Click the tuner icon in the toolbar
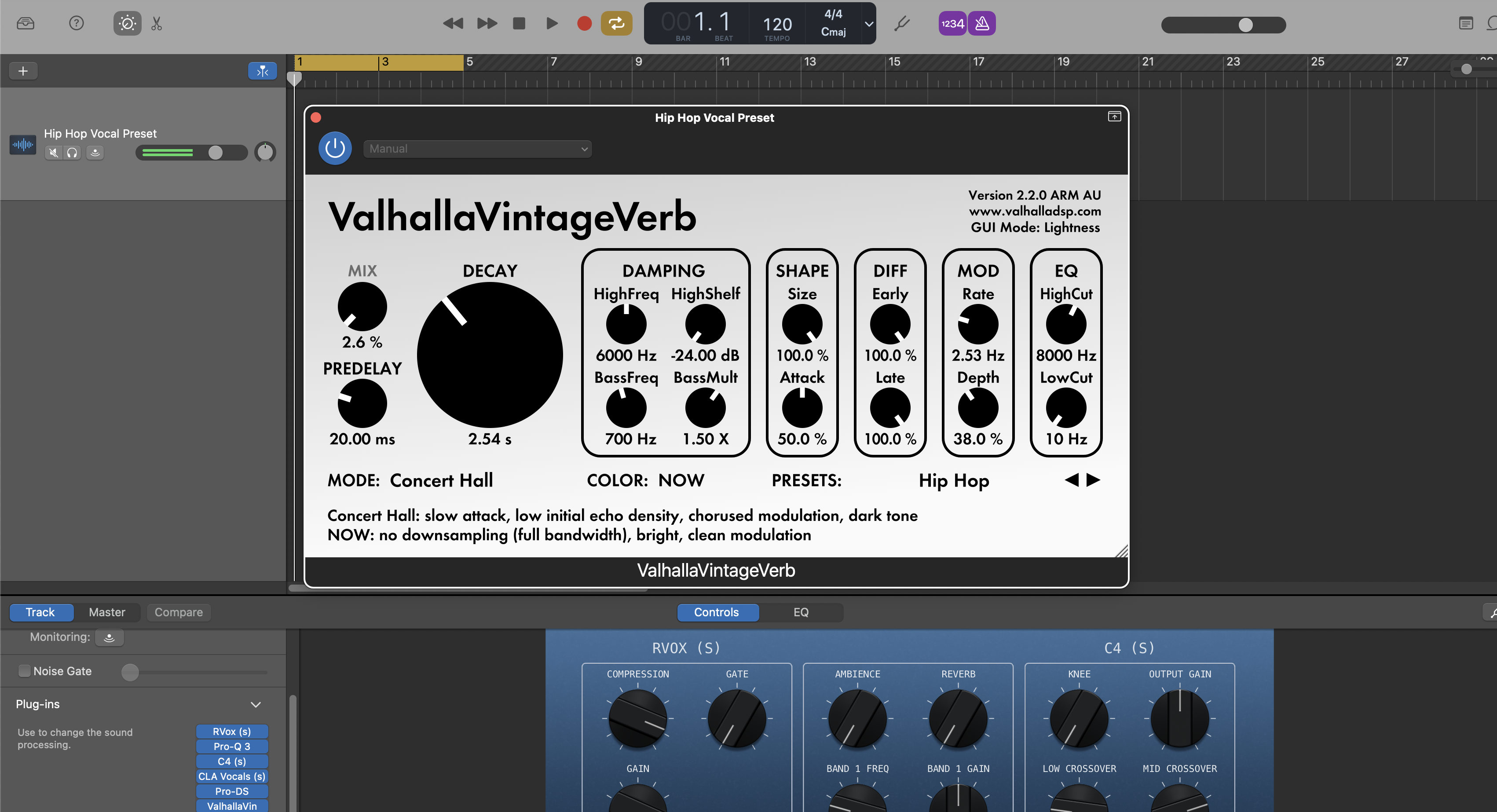1497x812 pixels. click(902, 23)
